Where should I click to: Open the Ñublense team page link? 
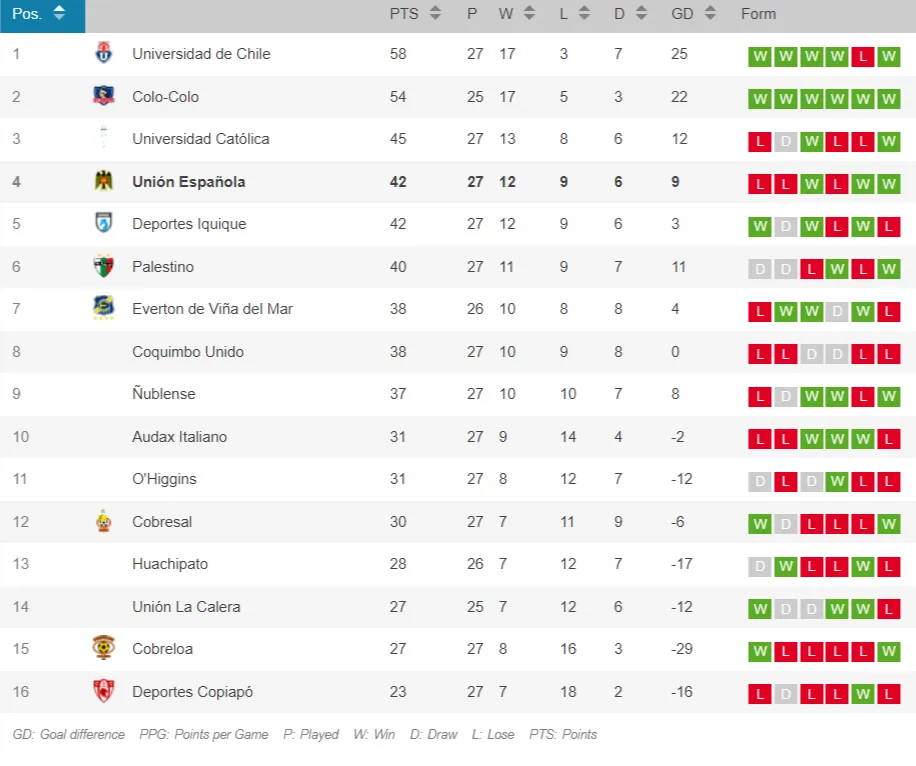164,394
